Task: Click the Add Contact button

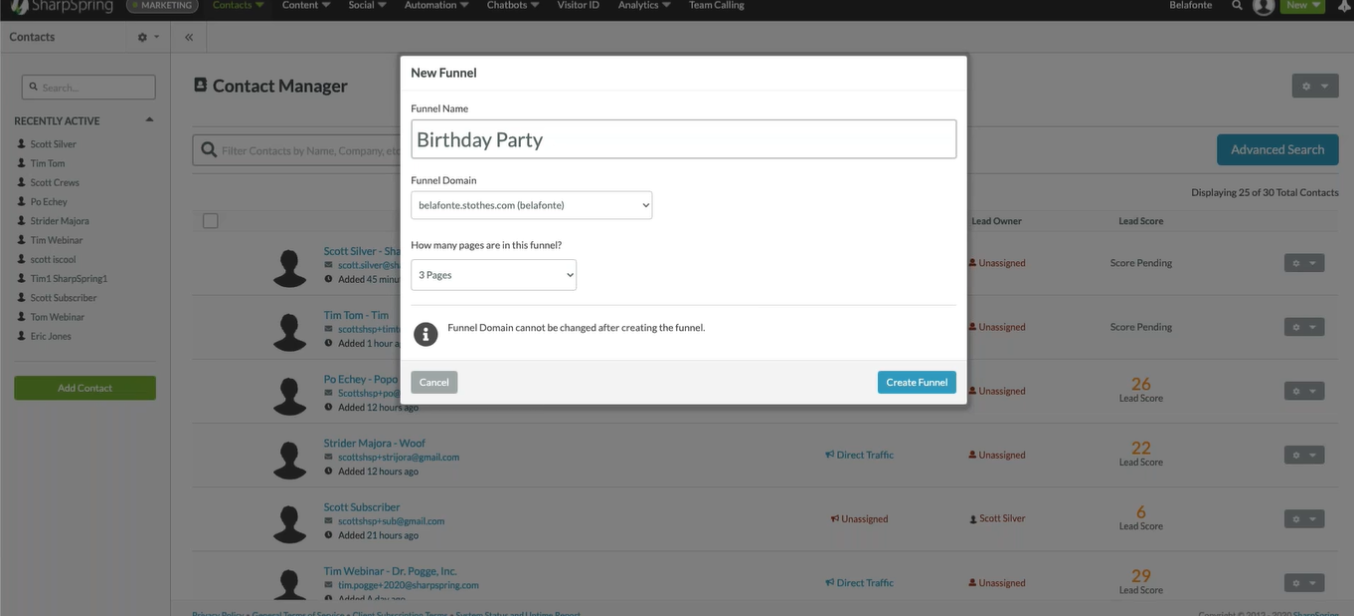Action: tap(85, 388)
